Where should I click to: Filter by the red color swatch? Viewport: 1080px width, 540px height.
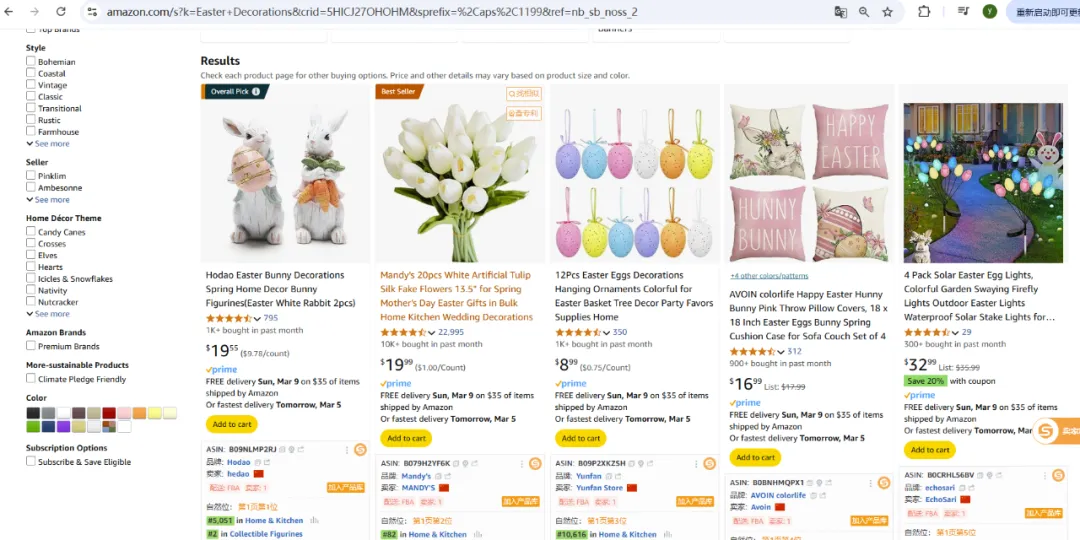(x=109, y=413)
